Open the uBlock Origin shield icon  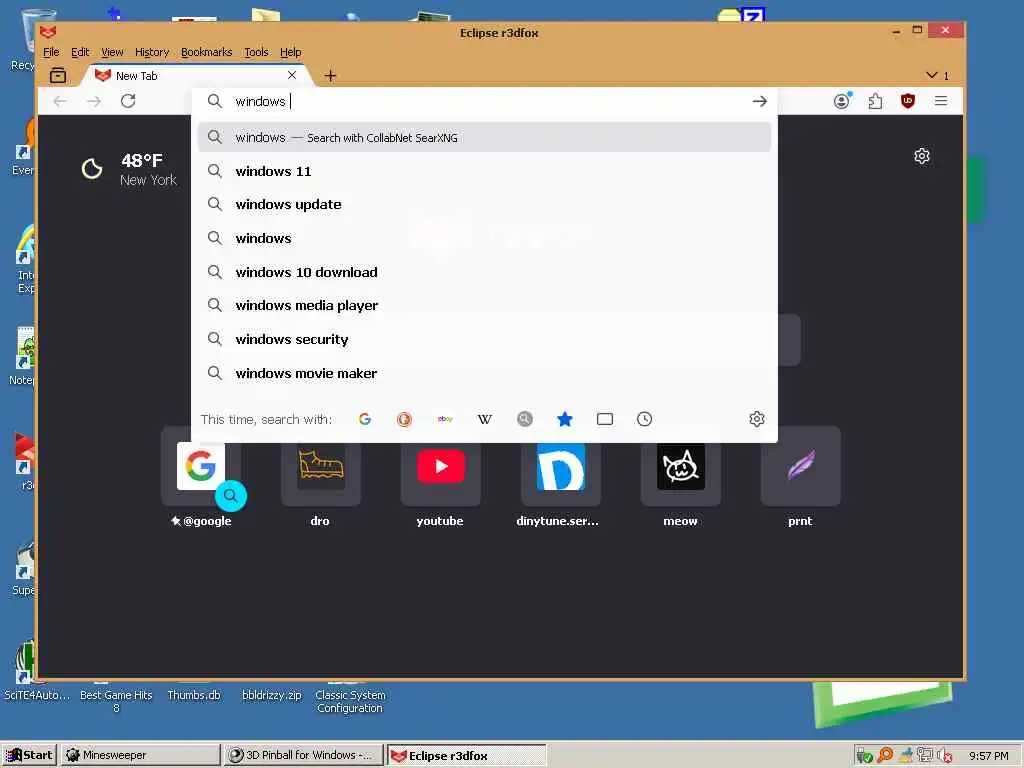pyautogui.click(x=908, y=101)
